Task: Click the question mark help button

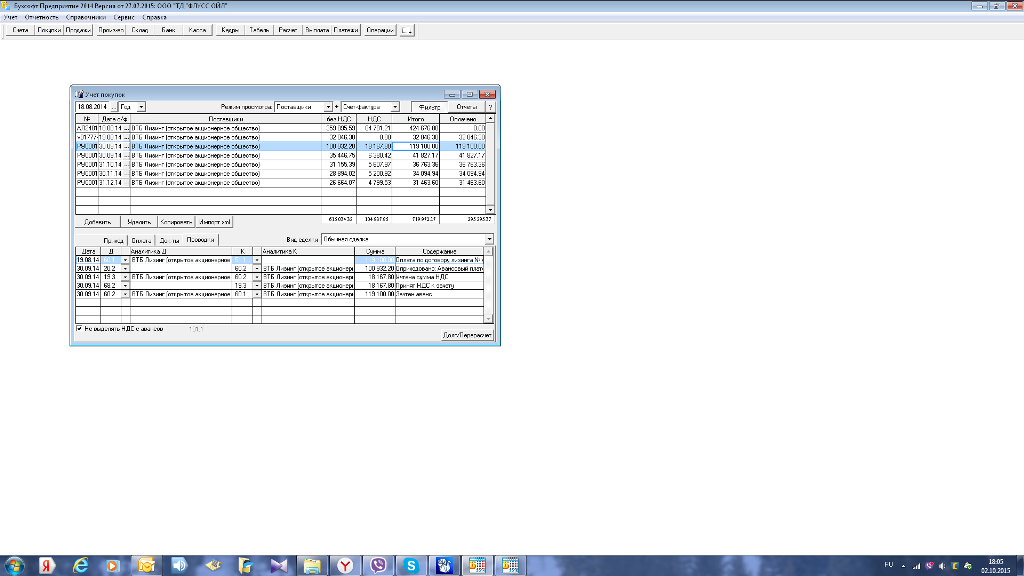Action: pos(490,106)
